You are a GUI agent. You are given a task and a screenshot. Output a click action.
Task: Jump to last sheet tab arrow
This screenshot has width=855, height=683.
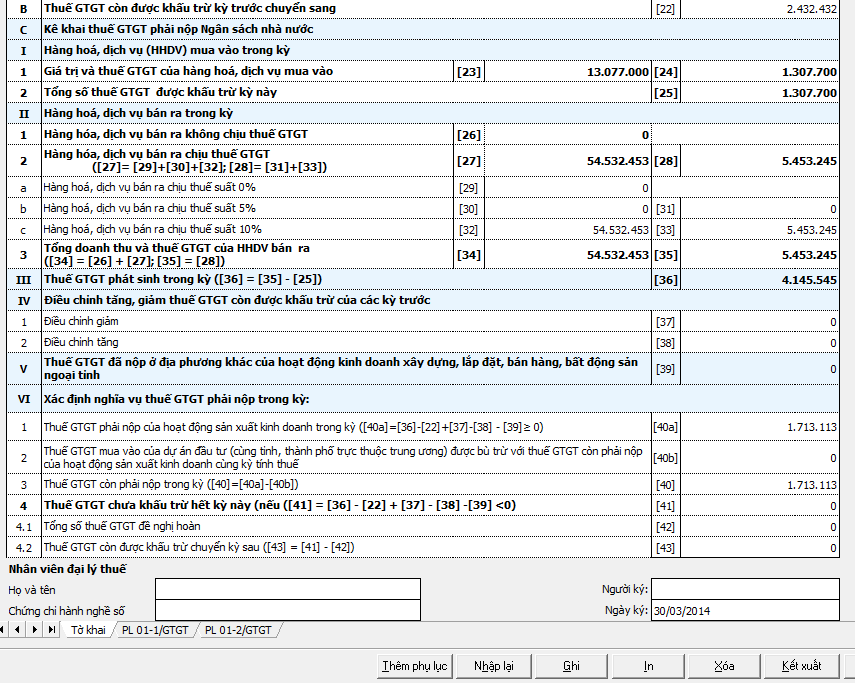tap(51, 630)
